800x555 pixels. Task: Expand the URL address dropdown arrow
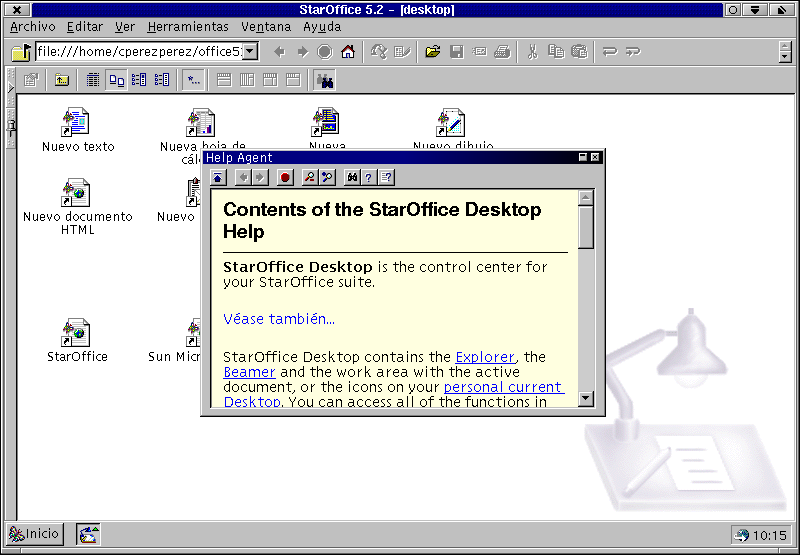(250, 52)
